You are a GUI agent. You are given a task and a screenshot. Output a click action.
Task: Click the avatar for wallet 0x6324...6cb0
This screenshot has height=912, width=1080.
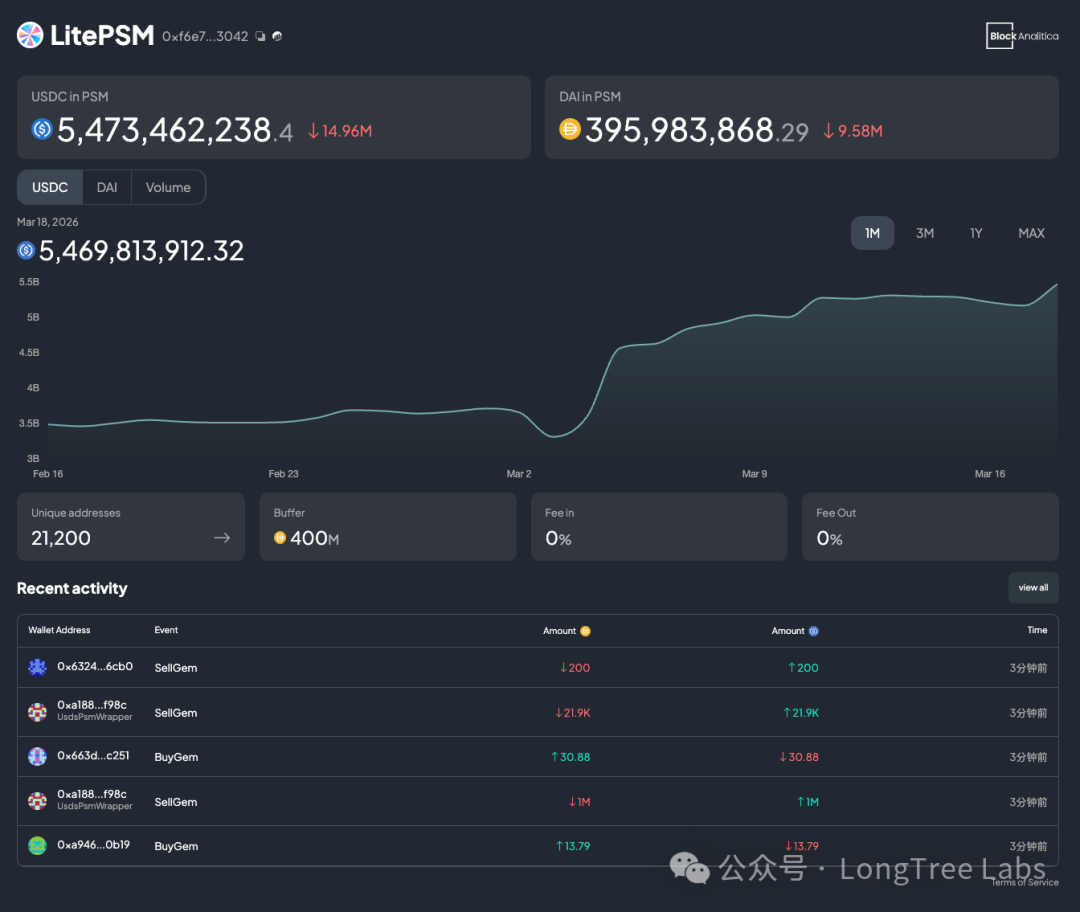coord(37,667)
